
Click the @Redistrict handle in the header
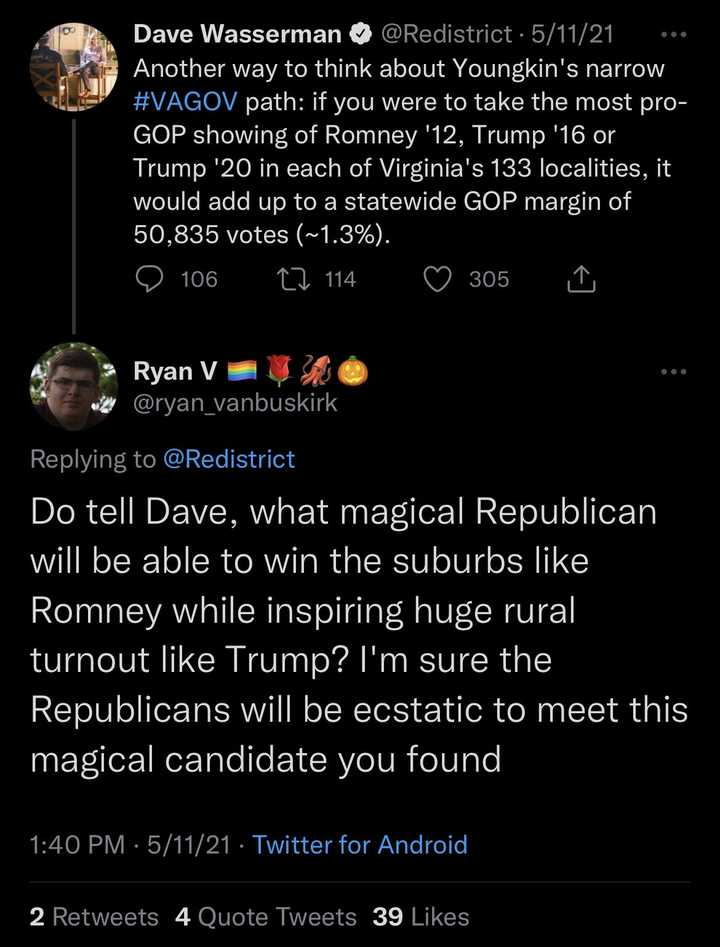445,35
